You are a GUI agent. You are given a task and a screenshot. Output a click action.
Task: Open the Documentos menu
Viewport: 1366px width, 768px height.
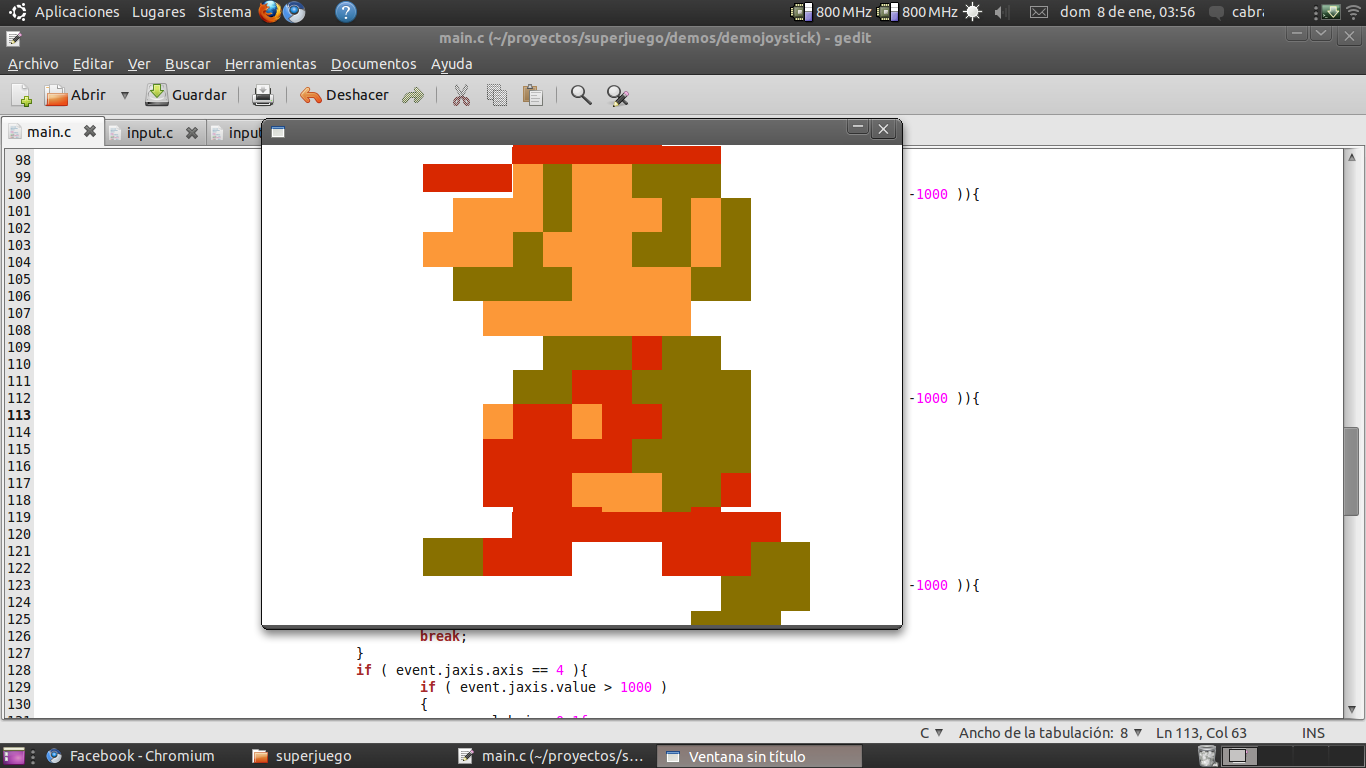tap(374, 64)
